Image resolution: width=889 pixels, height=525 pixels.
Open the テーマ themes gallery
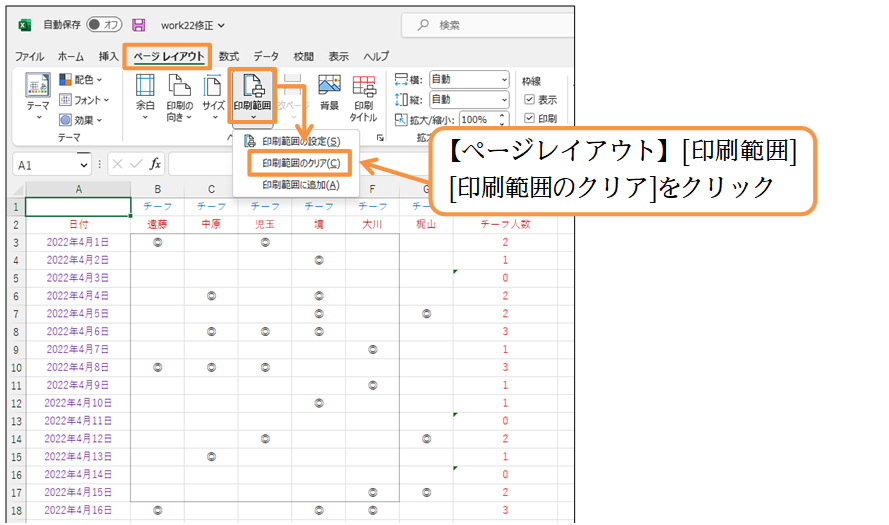(38, 95)
